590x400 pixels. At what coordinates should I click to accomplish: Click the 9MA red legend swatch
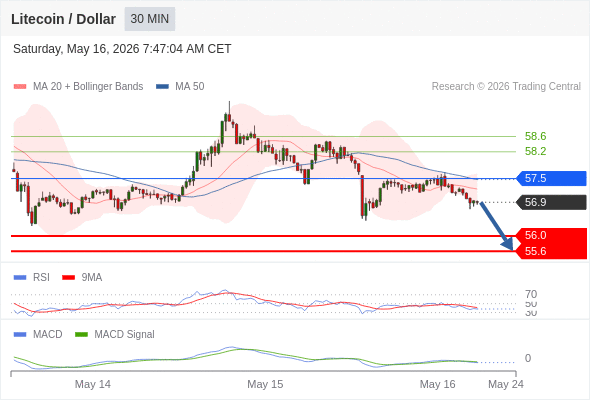point(68,278)
